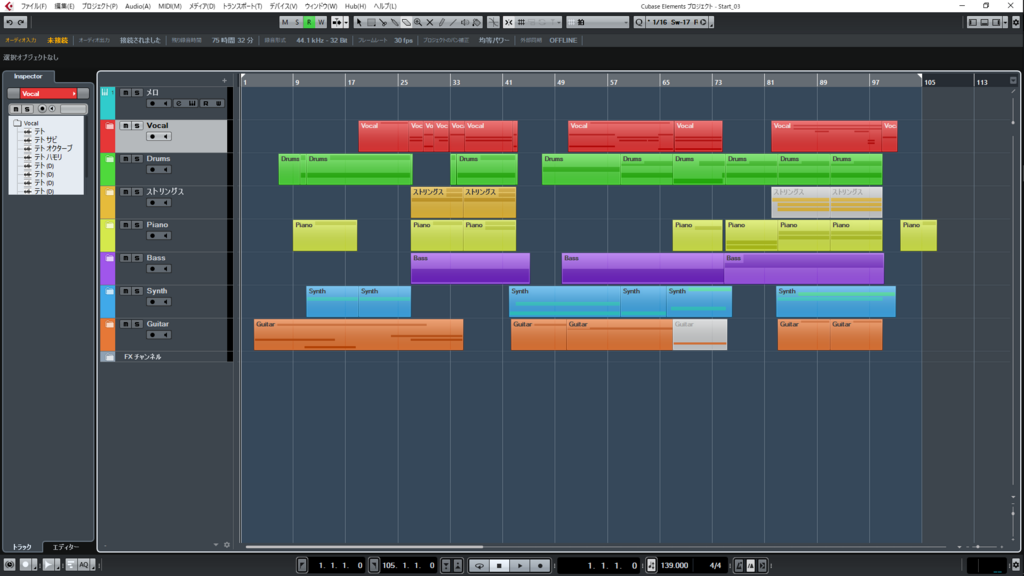The image size is (1024, 576).
Task: Toggle the green global Read automation button
Action: 309,22
